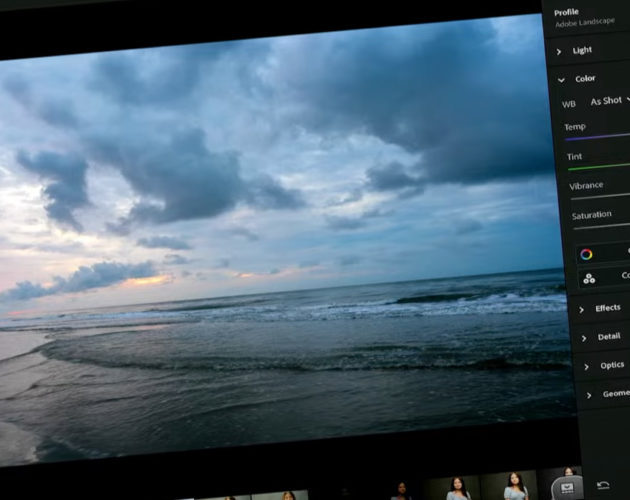The height and width of the screenshot is (500, 630).
Task: Expand the Effects panel
Action: (601, 309)
